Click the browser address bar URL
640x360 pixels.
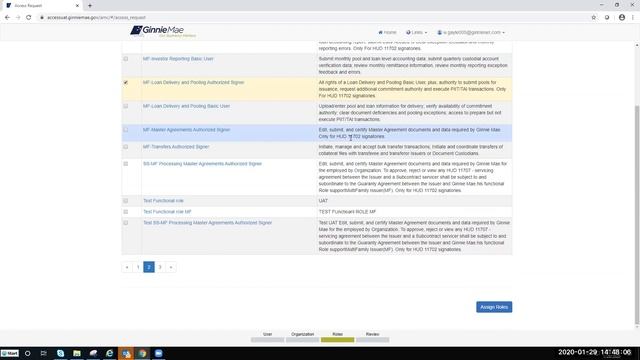point(96,18)
